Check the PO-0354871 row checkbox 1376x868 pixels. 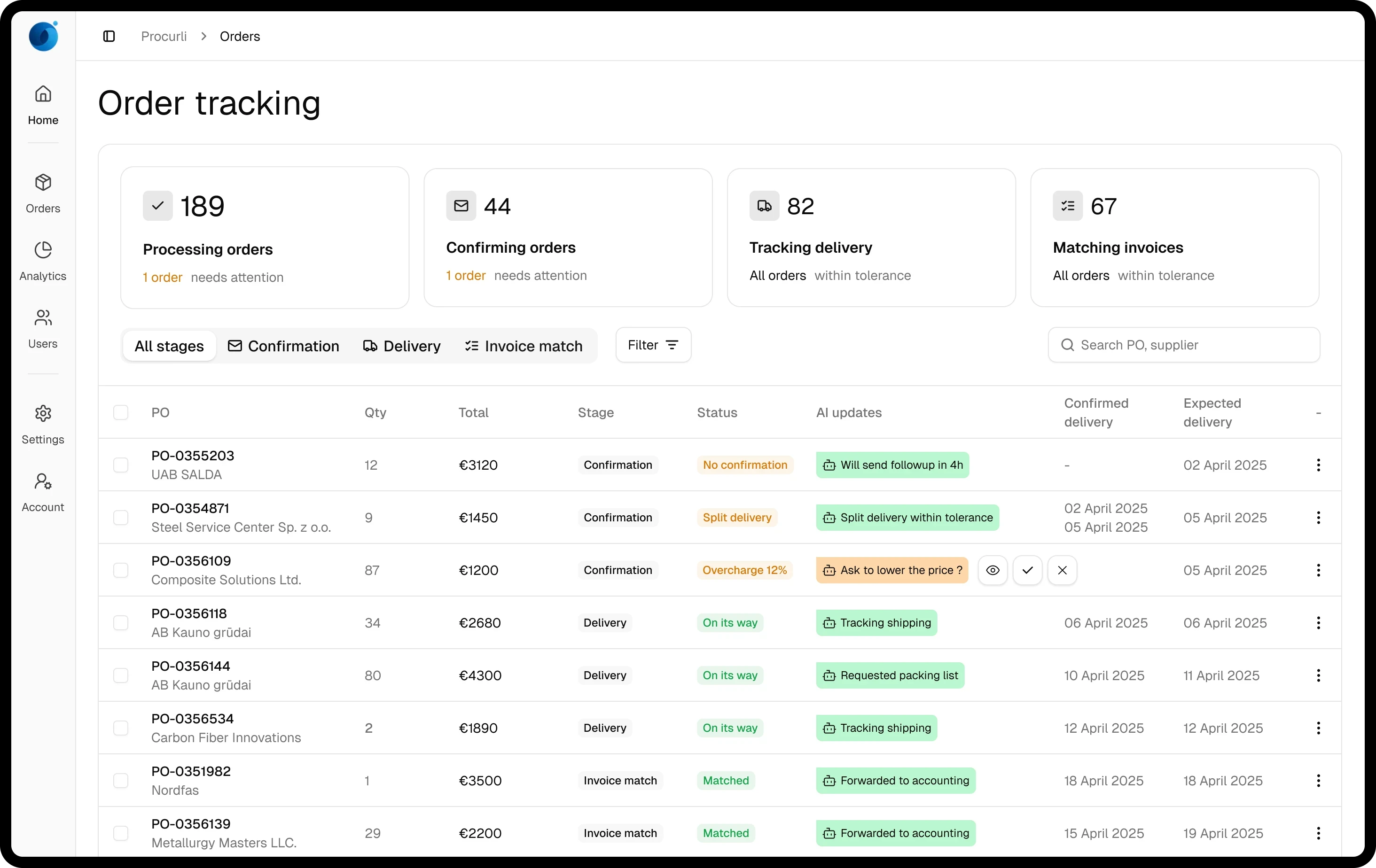point(121,518)
